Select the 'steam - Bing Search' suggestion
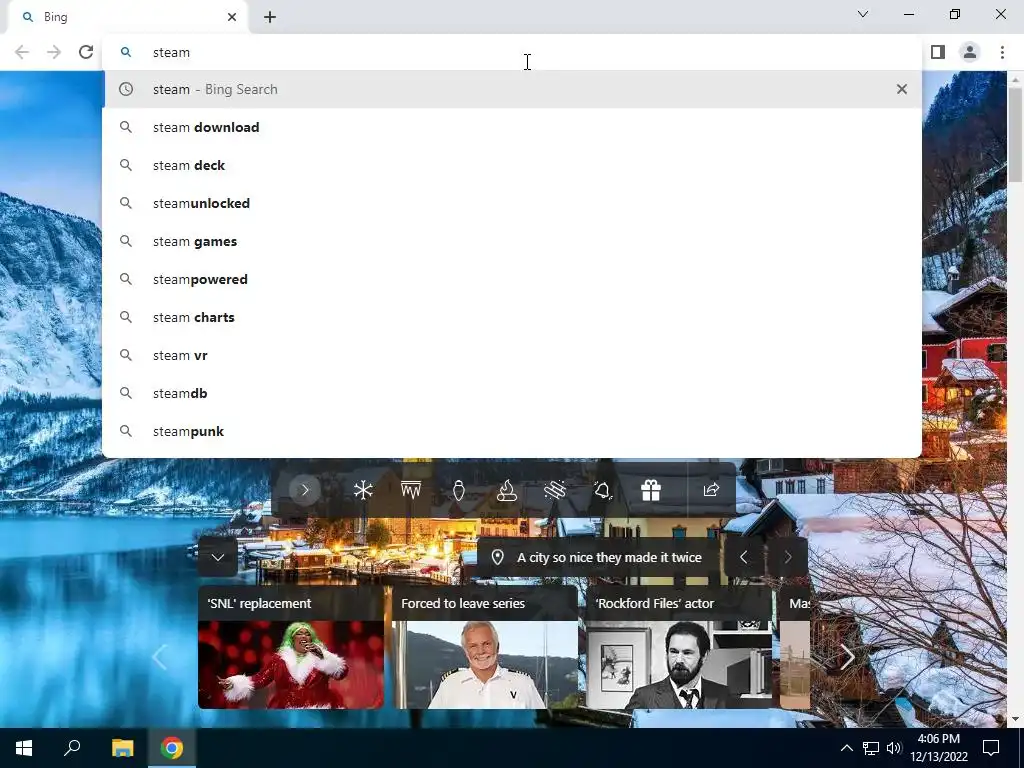The height and width of the screenshot is (768, 1024). [512, 89]
